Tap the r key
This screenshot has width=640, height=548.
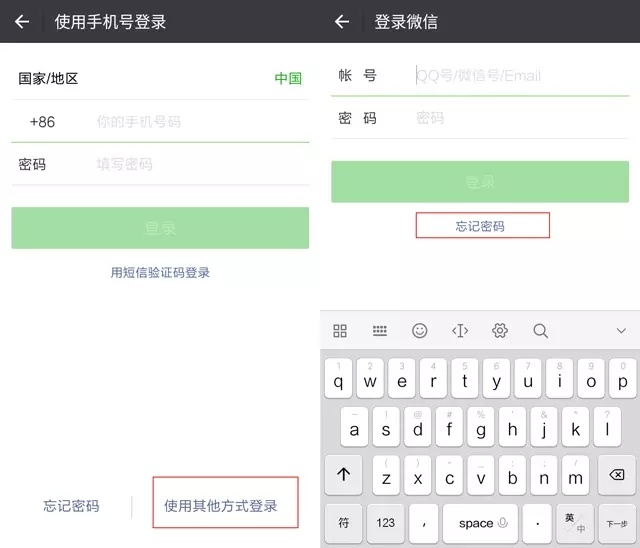433,378
